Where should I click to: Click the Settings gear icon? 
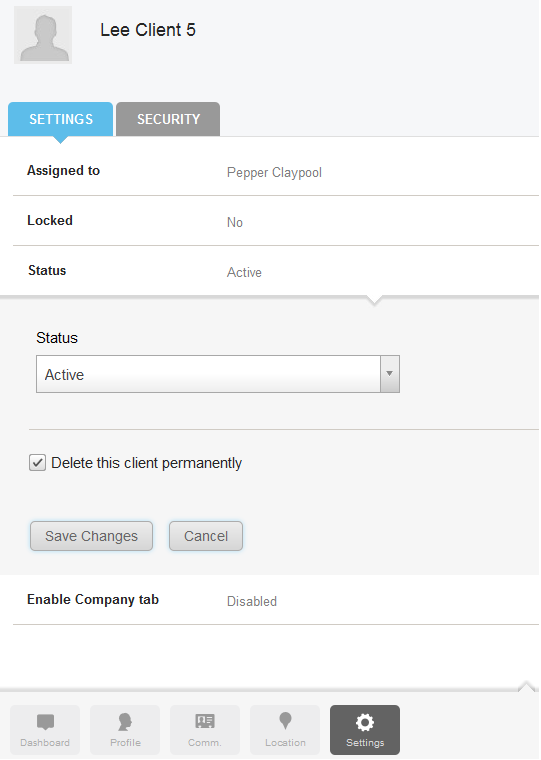pyautogui.click(x=365, y=722)
